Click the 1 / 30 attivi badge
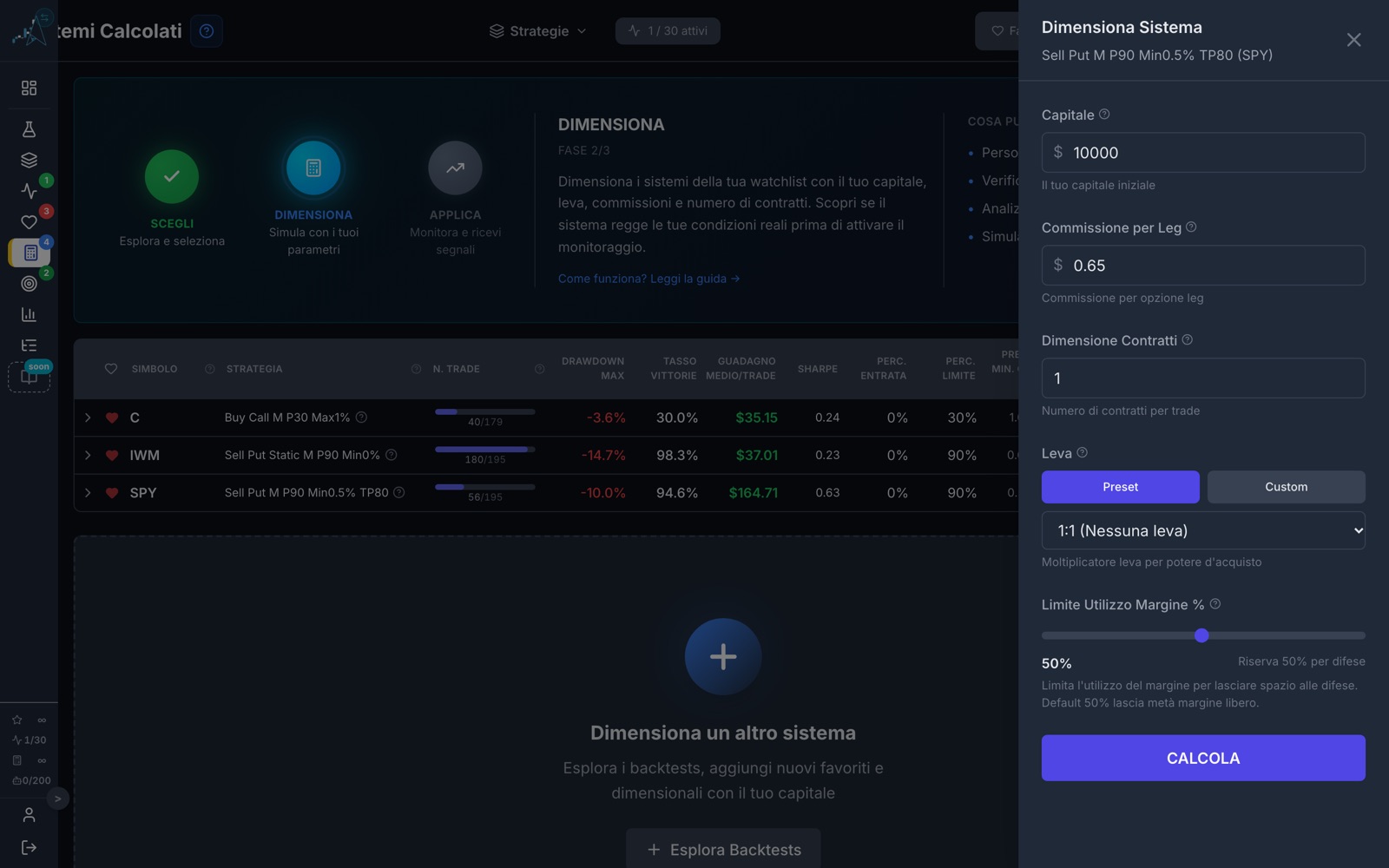Image resolution: width=1389 pixels, height=868 pixels. (x=668, y=31)
